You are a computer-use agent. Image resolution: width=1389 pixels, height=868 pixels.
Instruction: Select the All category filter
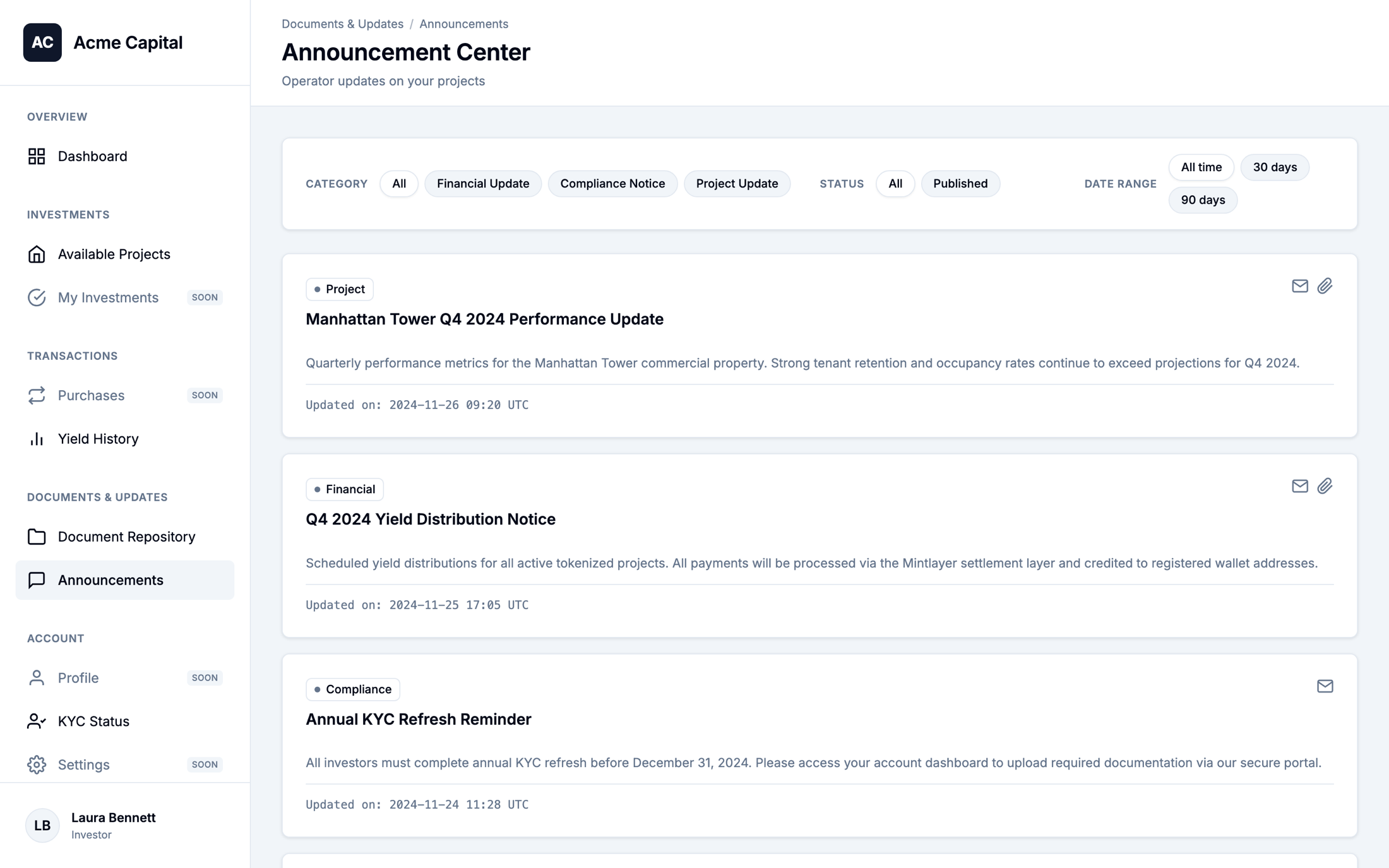click(399, 184)
